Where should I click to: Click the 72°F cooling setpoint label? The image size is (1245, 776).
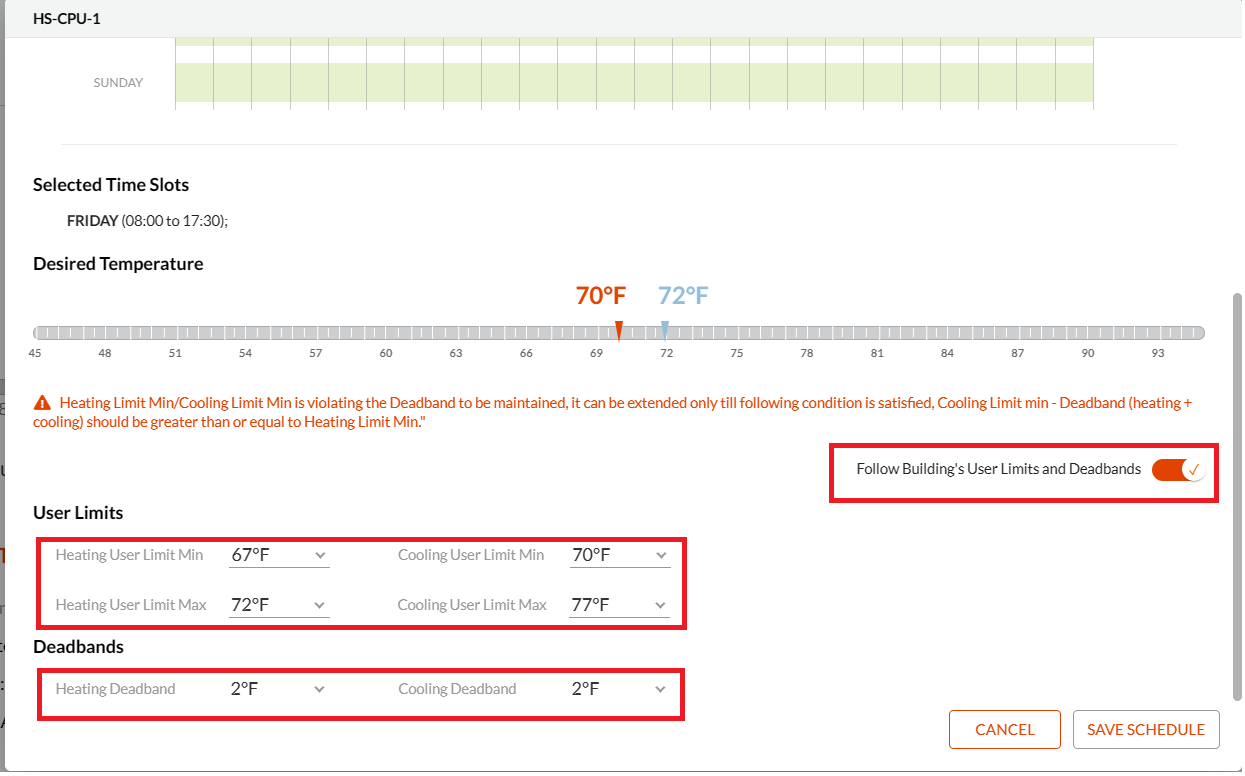point(681,295)
